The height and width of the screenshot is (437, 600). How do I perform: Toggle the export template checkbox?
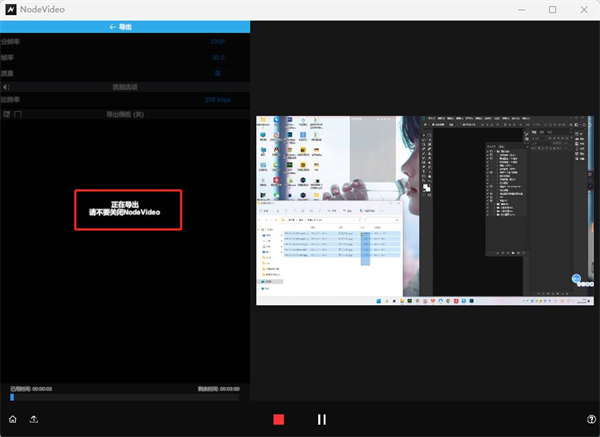[18, 115]
